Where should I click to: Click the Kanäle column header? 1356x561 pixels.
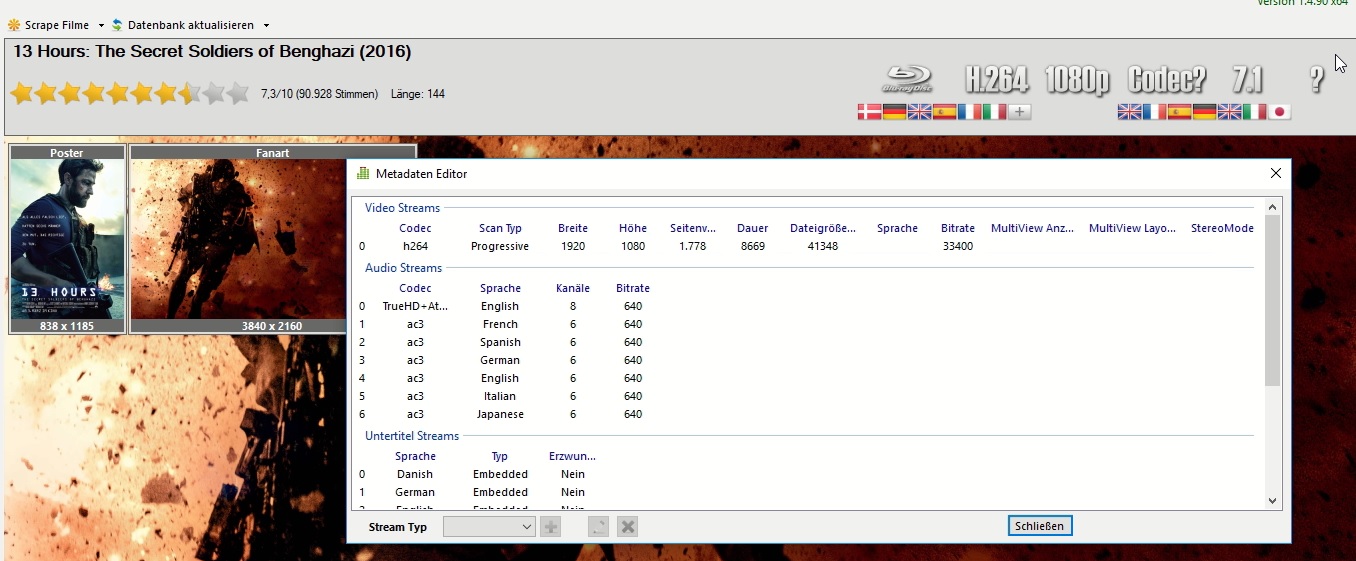[x=573, y=288]
